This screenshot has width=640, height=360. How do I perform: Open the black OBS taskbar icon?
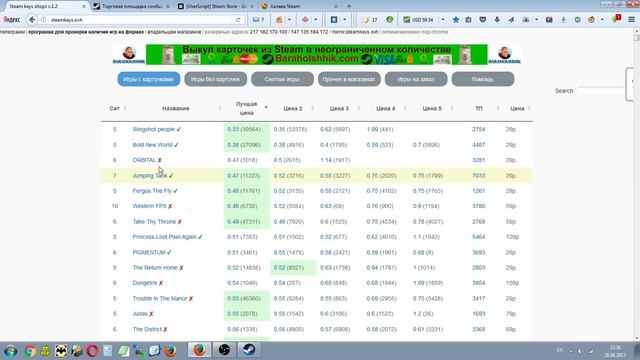pyautogui.click(x=224, y=350)
